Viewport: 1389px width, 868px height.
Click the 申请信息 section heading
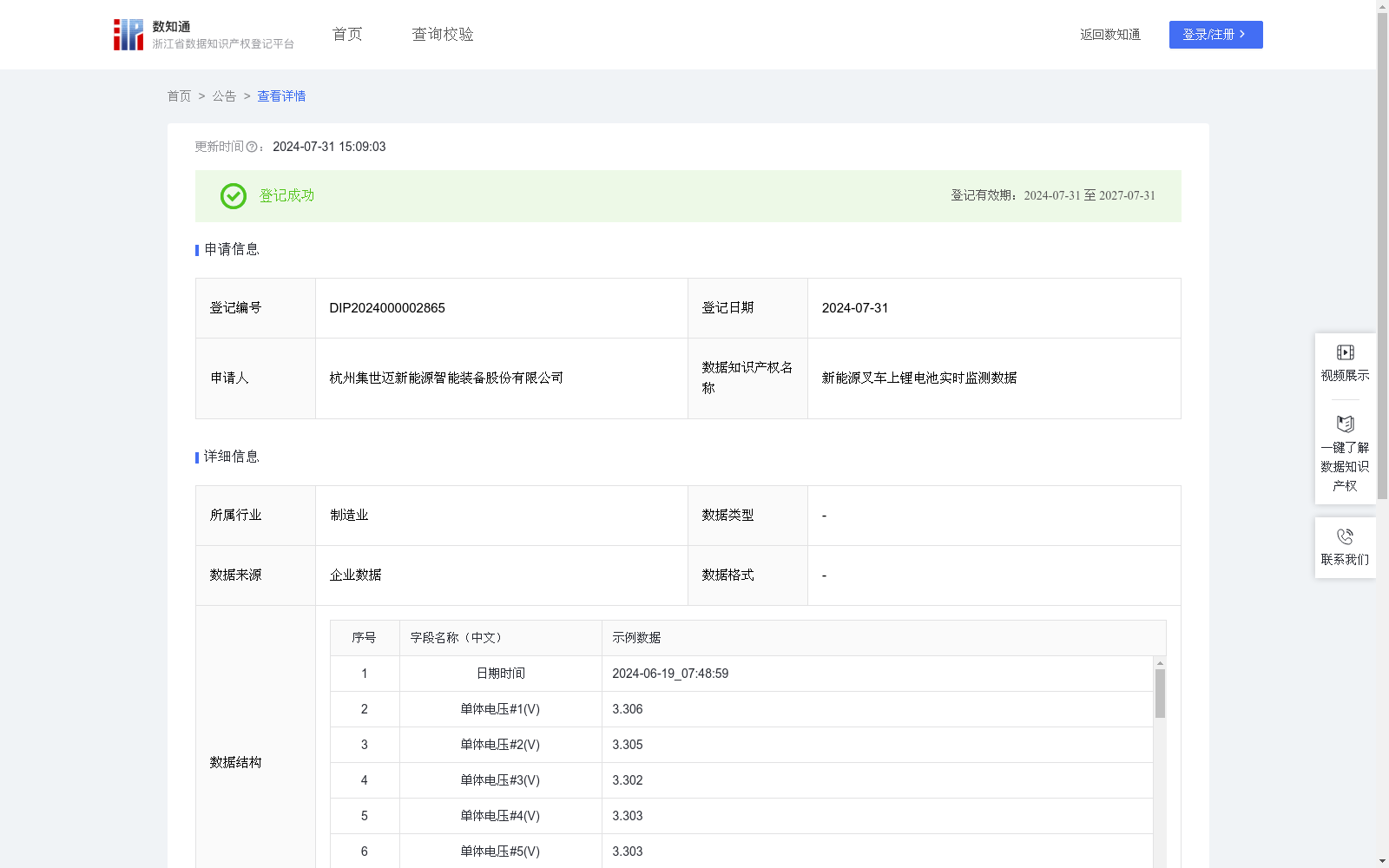(x=232, y=250)
